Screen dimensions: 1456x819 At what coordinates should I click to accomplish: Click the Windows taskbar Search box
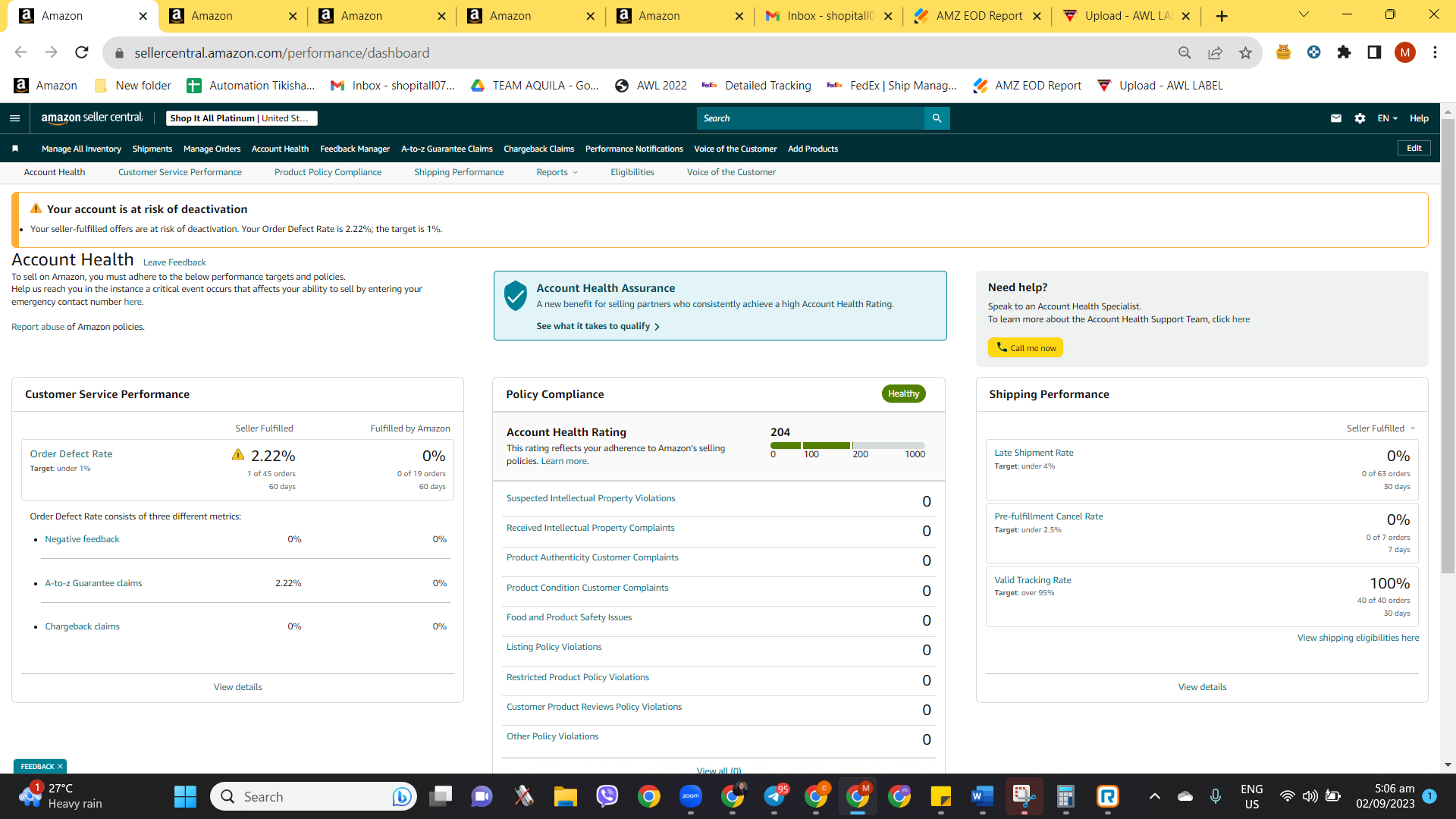pos(313,796)
